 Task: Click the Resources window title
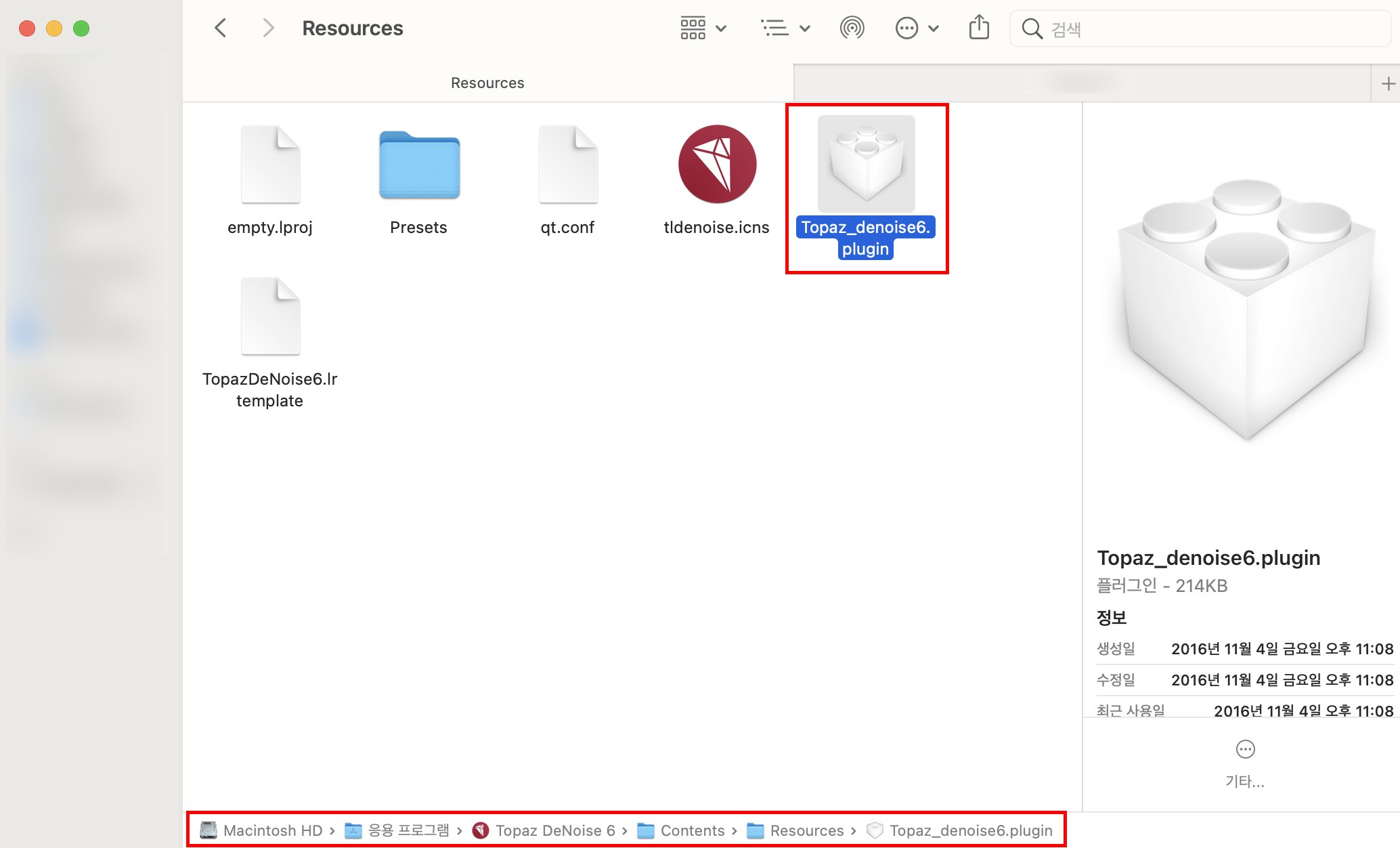pyautogui.click(x=353, y=28)
